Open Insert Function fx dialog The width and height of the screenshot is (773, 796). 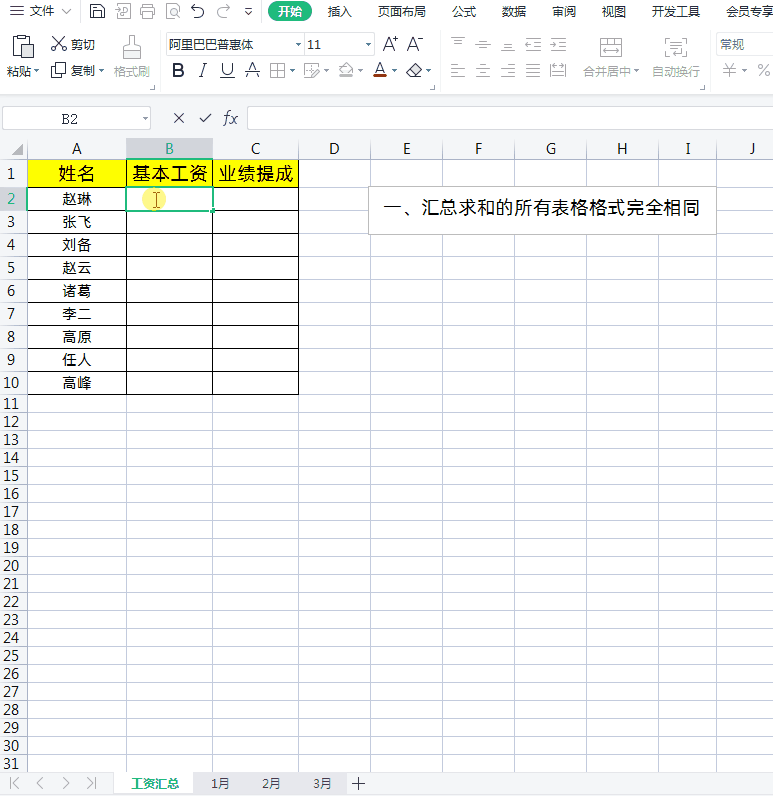point(230,118)
